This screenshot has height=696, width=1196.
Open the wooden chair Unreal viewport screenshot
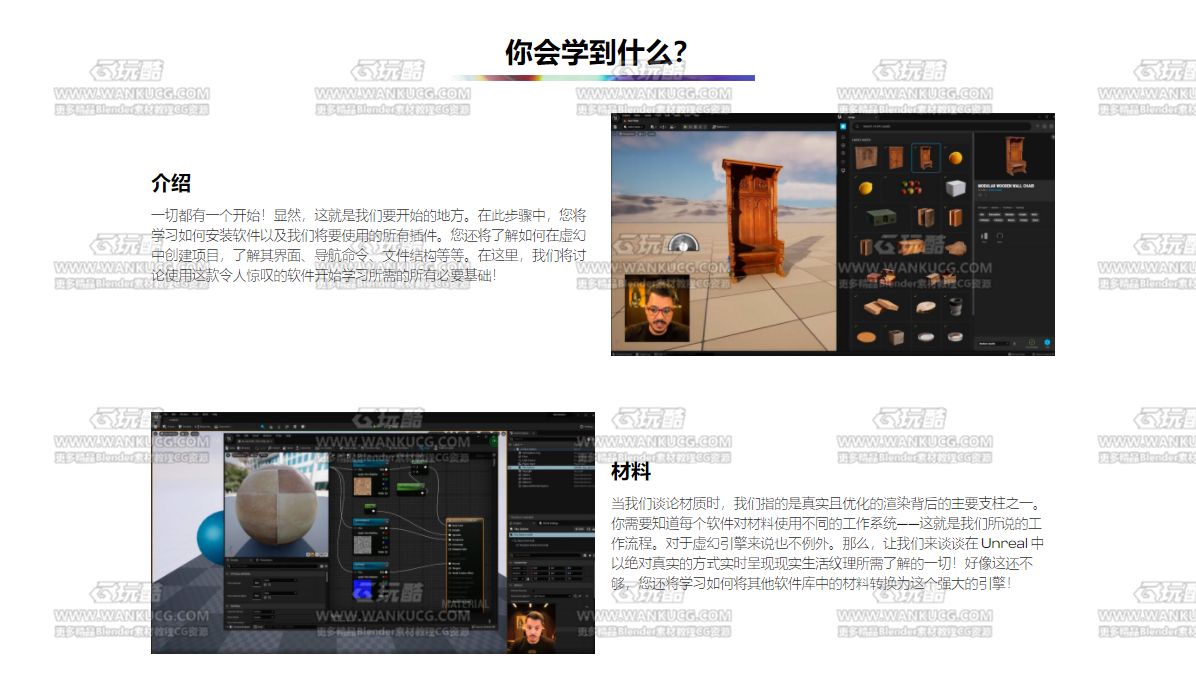click(x=833, y=234)
